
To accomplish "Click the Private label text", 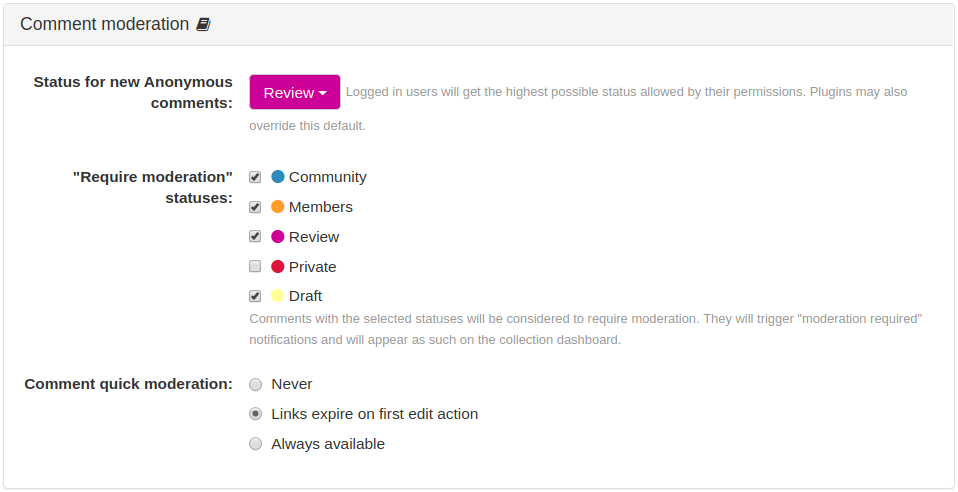I will 312,267.
